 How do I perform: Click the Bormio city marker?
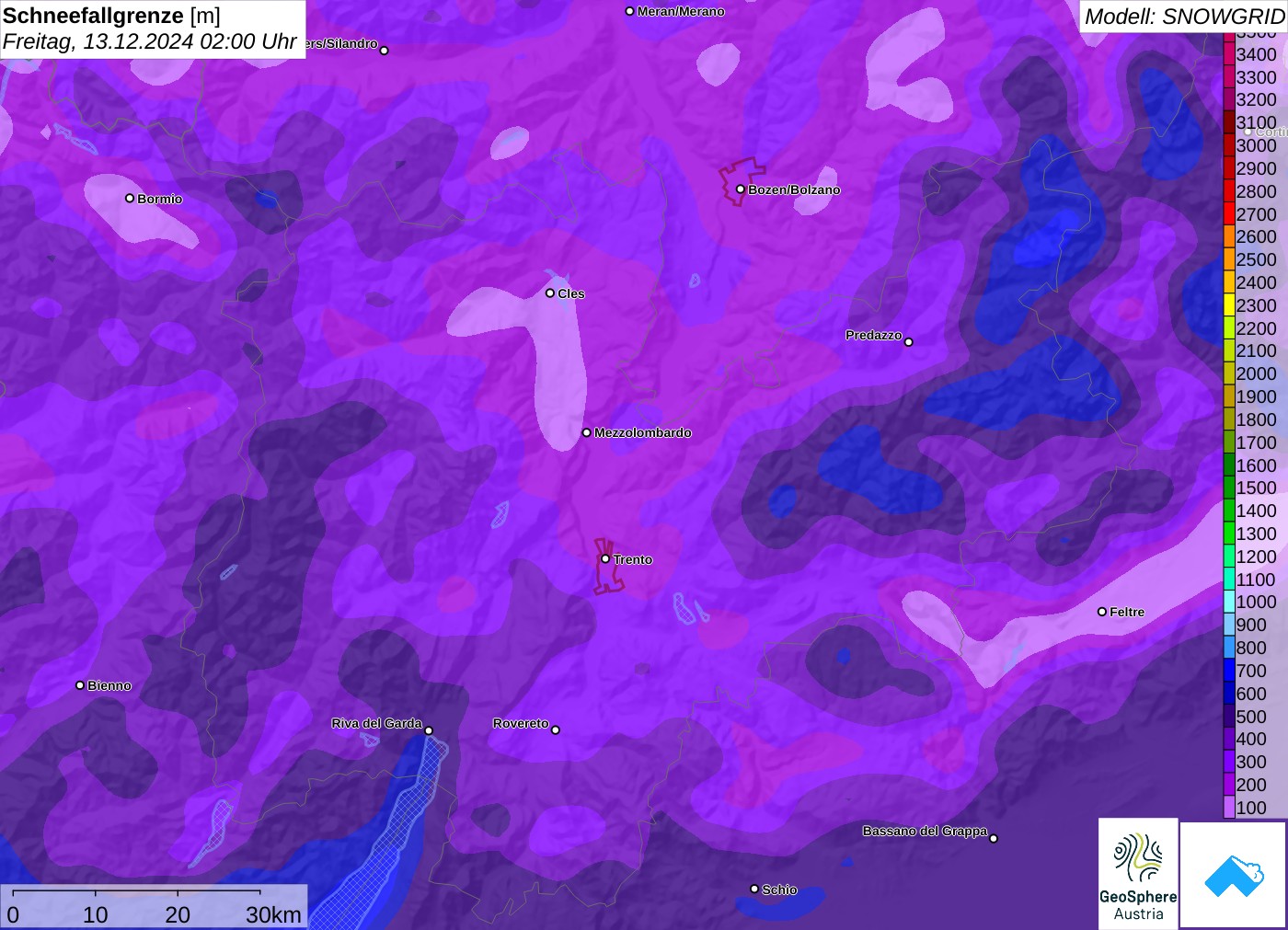coord(130,199)
